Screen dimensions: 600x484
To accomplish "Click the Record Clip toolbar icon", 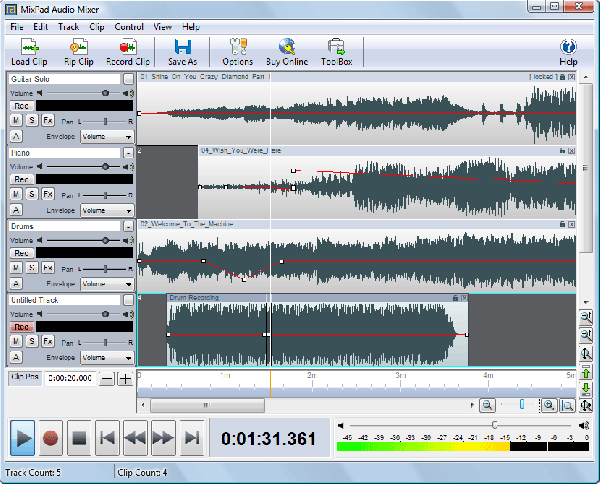I will point(128,46).
